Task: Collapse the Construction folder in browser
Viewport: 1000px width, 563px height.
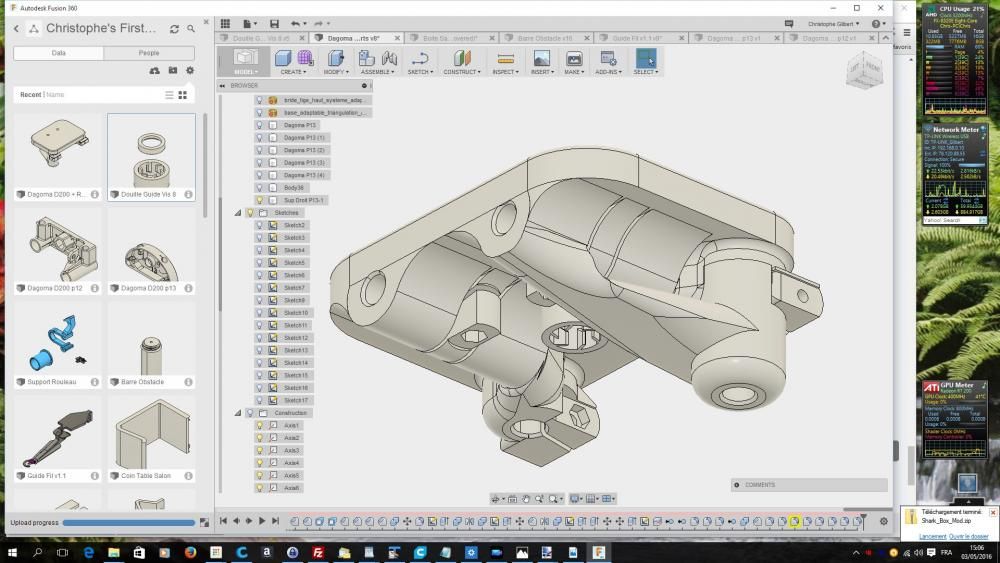Action: tap(238, 413)
